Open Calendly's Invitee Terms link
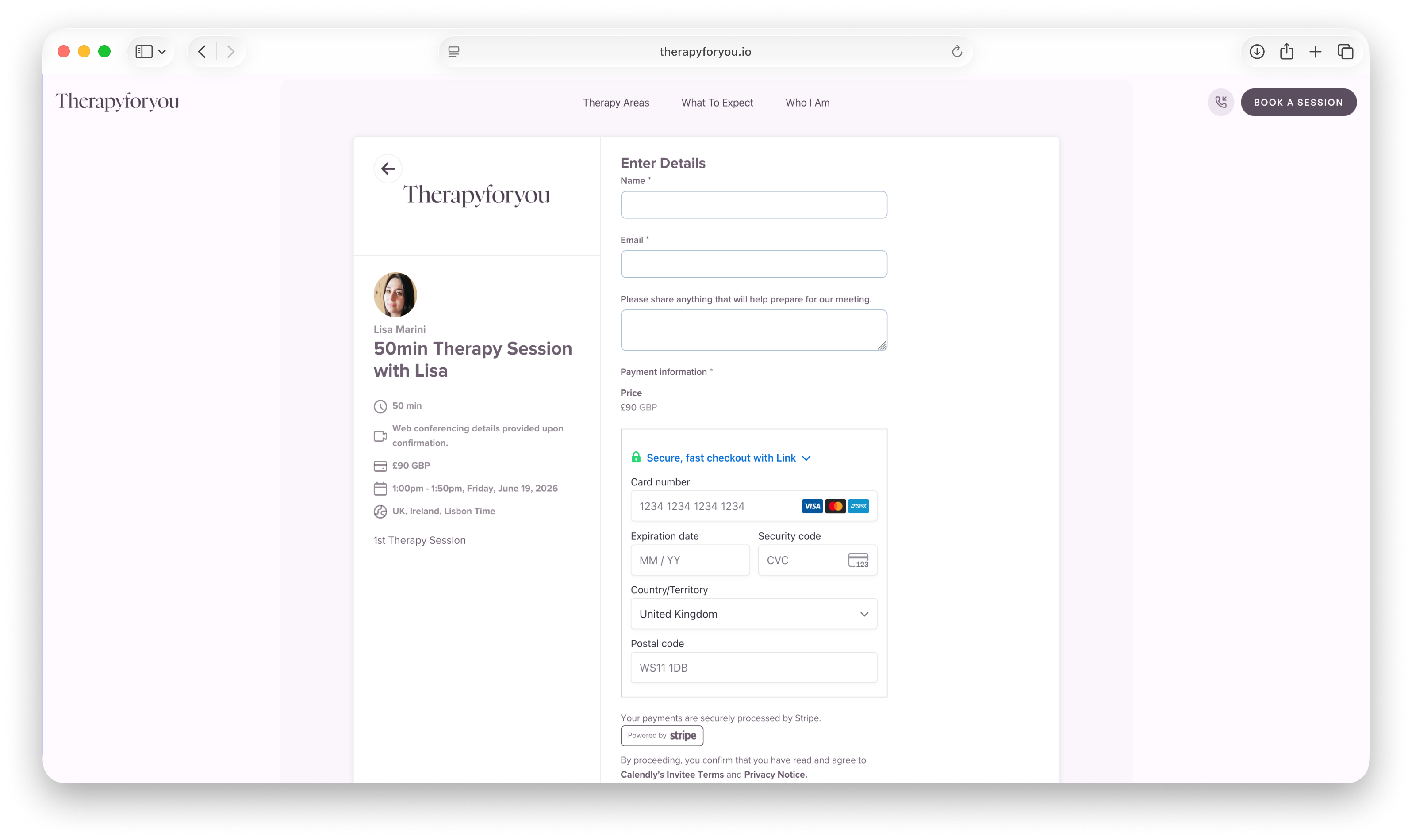This screenshot has height=840, width=1412. click(x=672, y=774)
